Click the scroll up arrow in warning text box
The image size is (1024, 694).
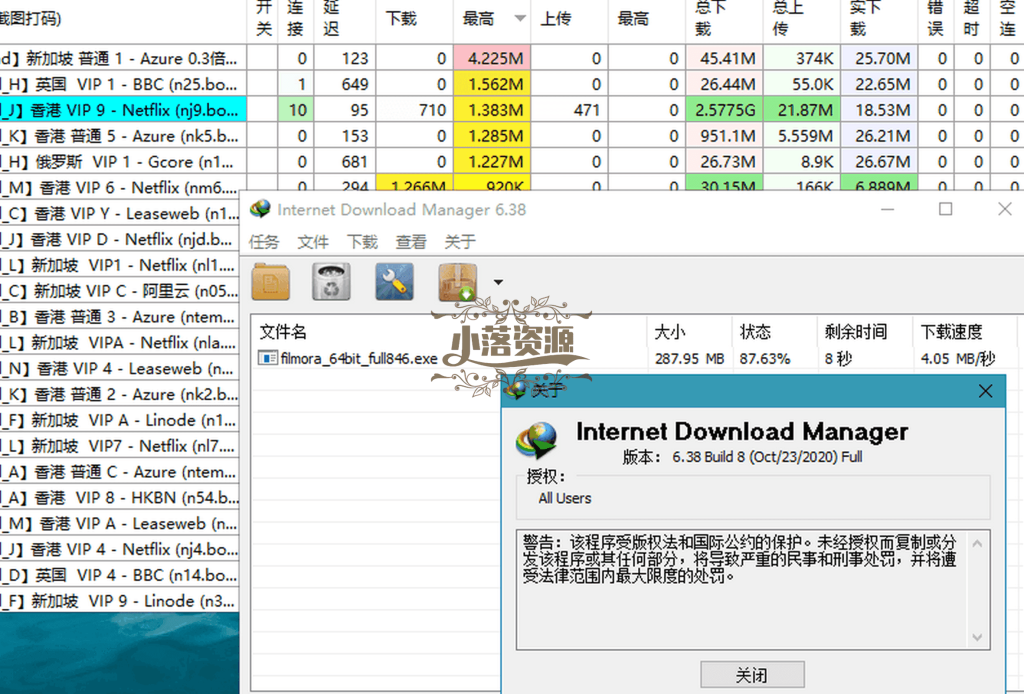tap(977, 543)
